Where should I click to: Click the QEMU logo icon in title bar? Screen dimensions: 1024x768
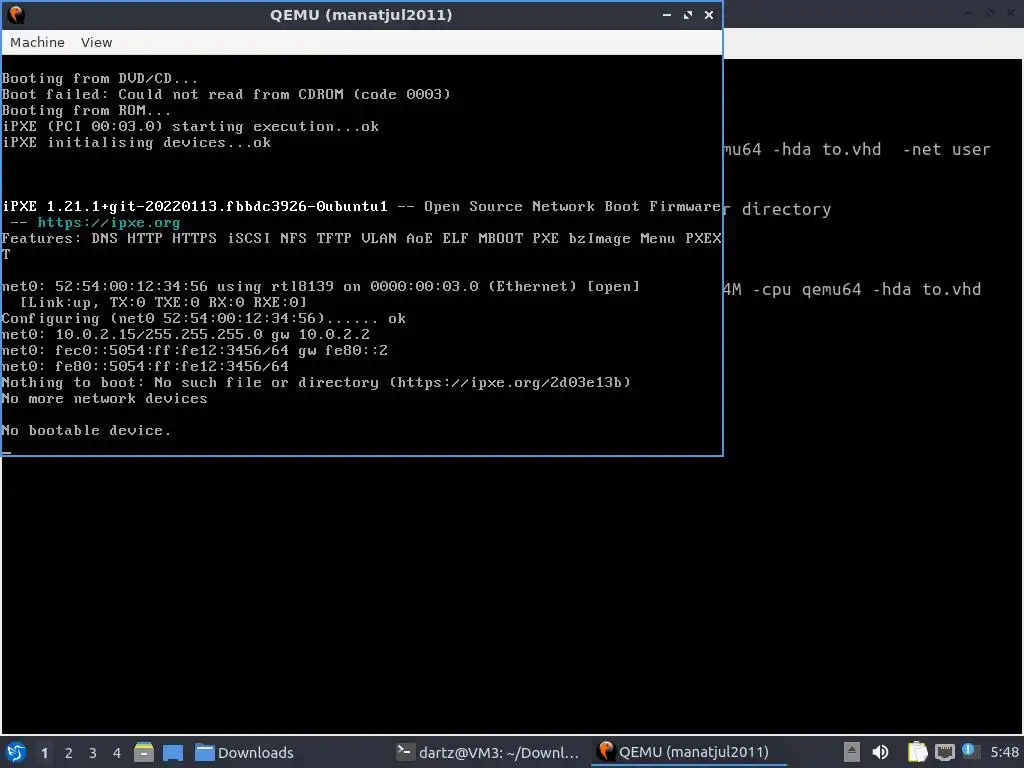[x=16, y=14]
